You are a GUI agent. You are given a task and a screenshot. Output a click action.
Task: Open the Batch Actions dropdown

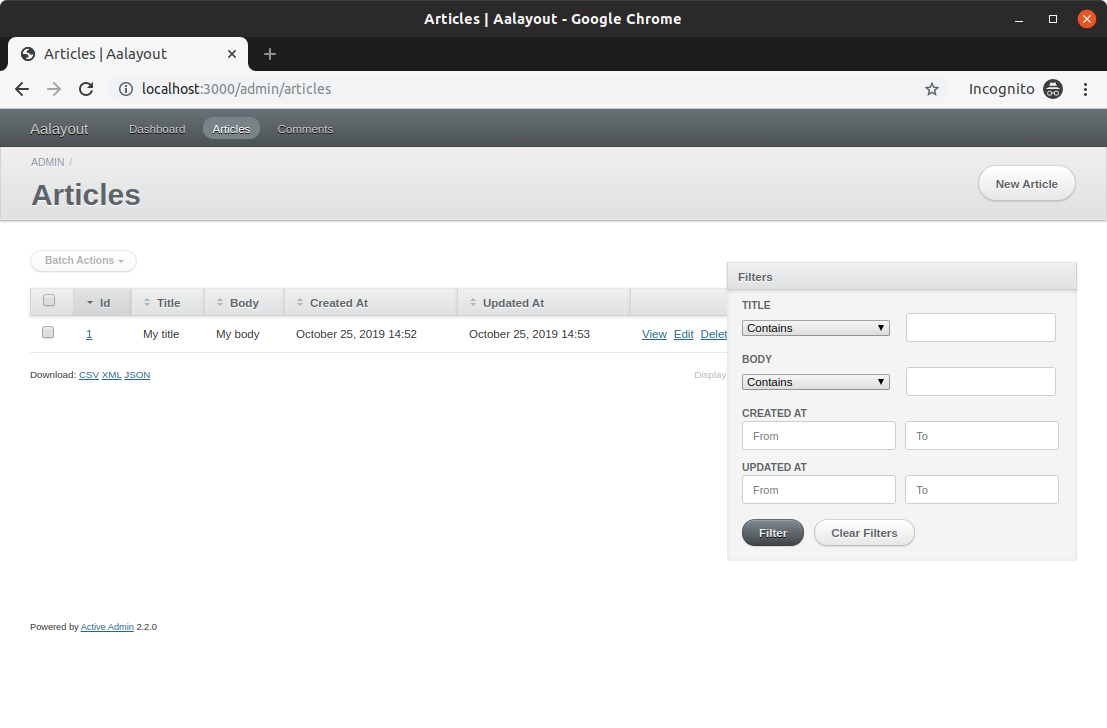(x=83, y=261)
